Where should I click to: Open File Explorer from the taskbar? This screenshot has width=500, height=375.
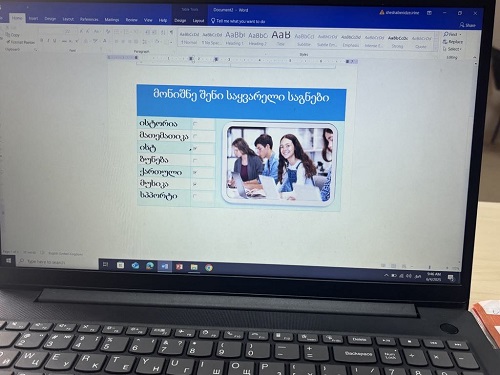[x=194, y=267]
